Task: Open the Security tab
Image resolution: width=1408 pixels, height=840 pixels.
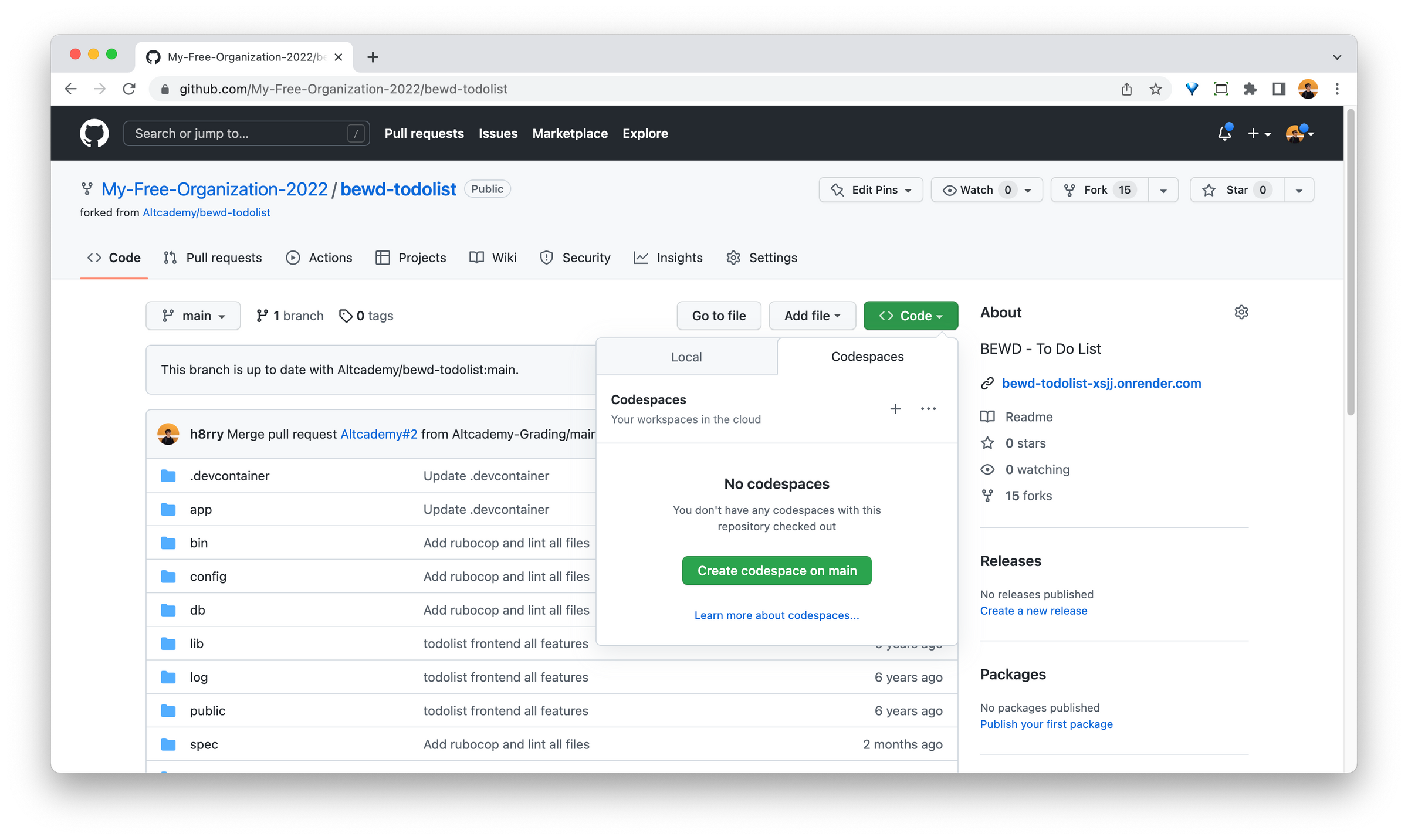Action: pos(575,258)
